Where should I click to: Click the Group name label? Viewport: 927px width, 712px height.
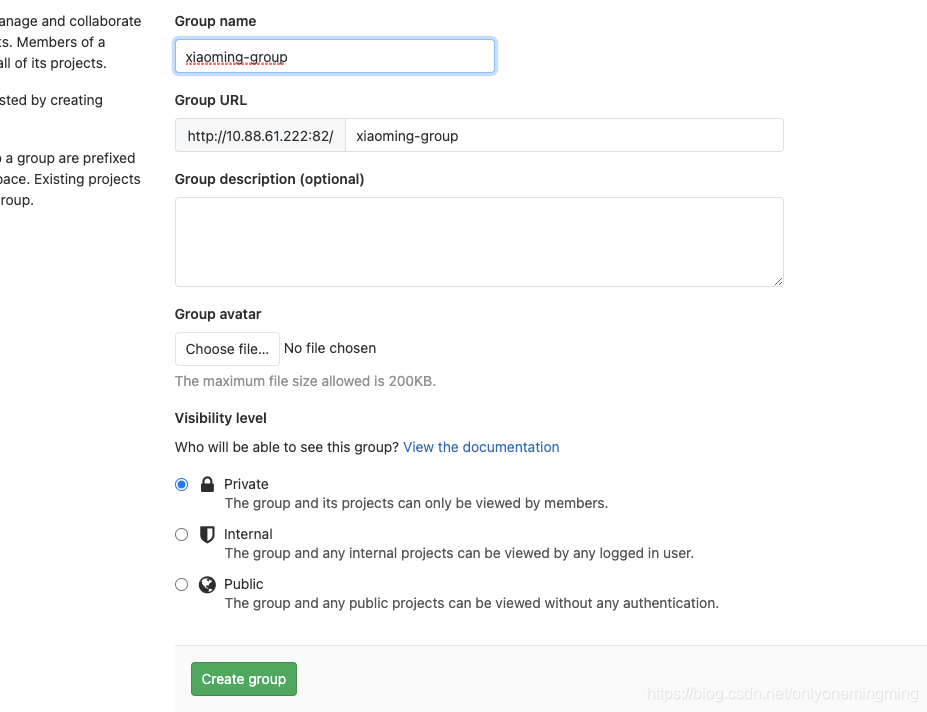[x=215, y=21]
